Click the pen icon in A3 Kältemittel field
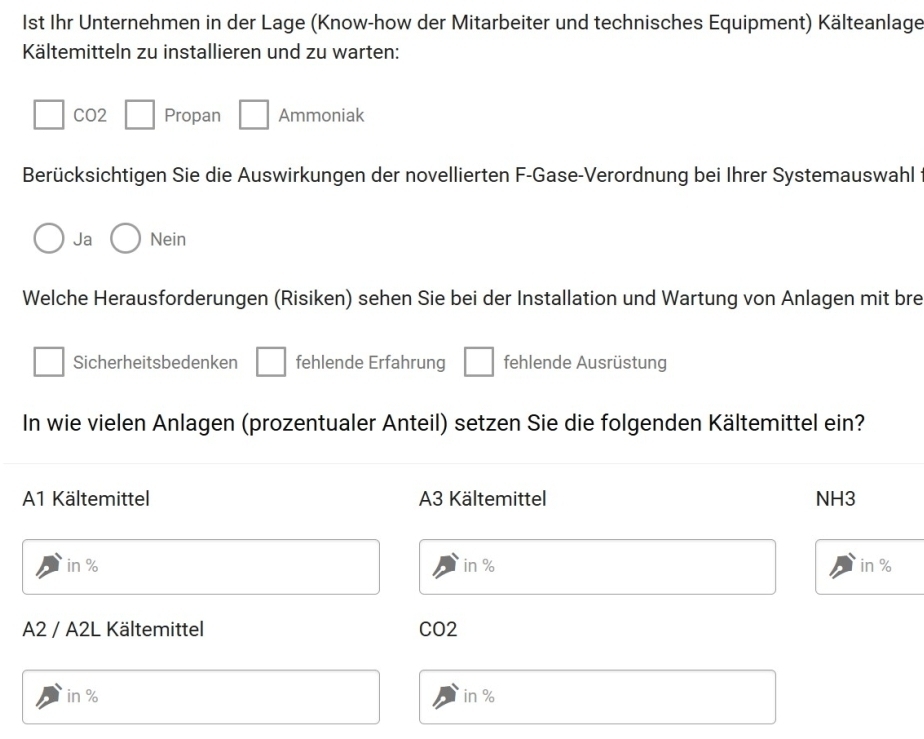Viewport: 924px width, 739px height. pos(445,566)
